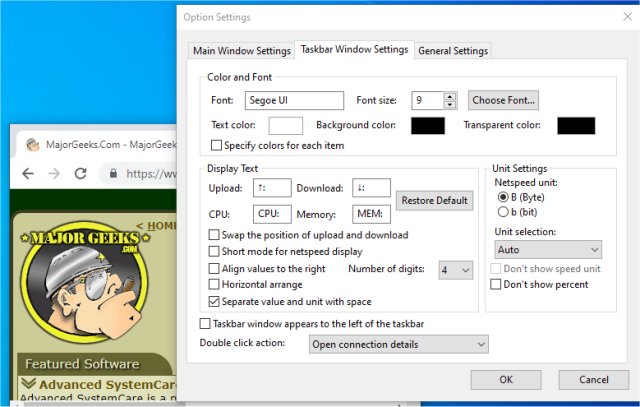Viewport: 640px width, 407px height.
Task: Click the Choose Font... button
Action: pyautogui.click(x=503, y=100)
